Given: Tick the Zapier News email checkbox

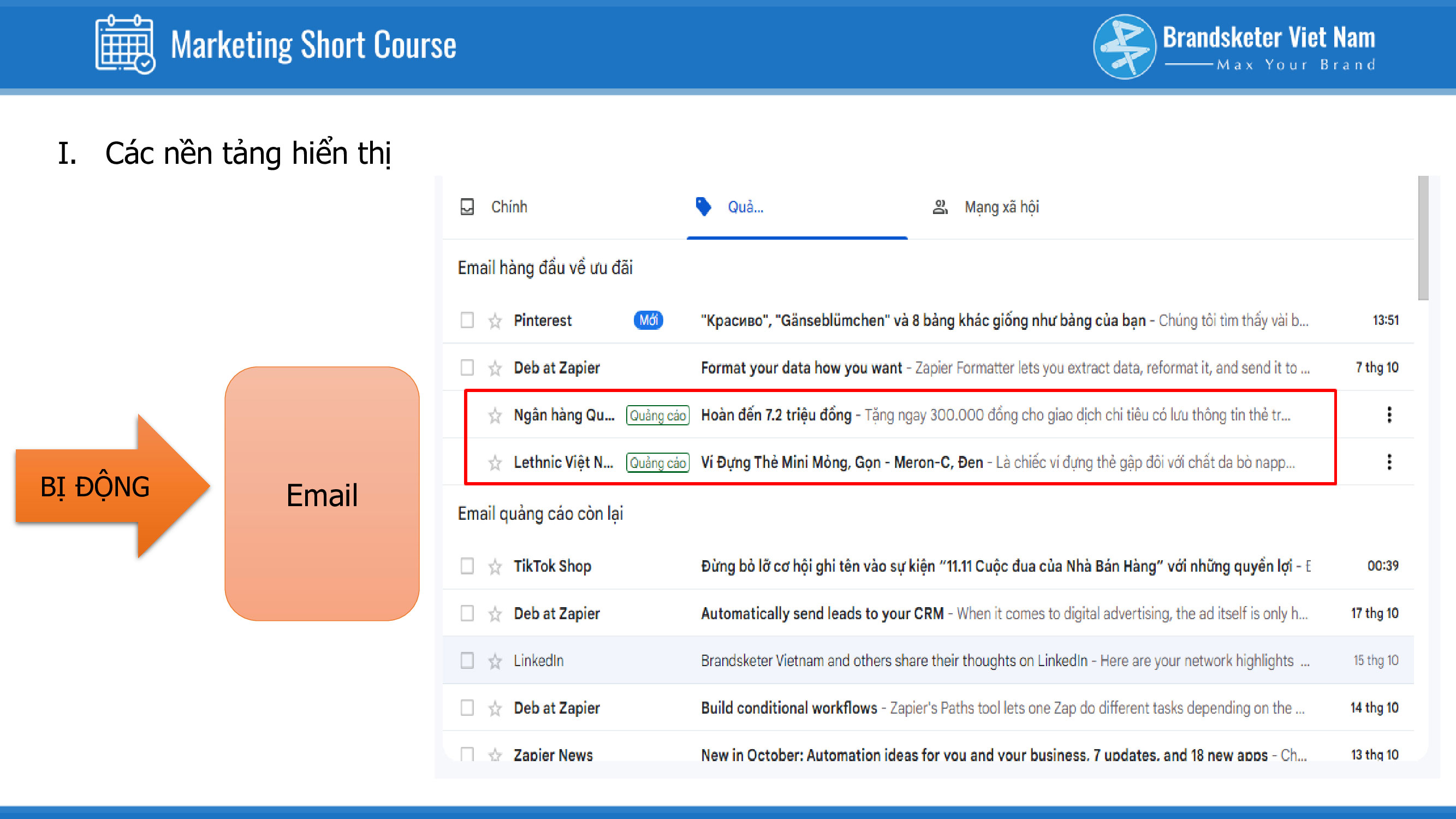Looking at the screenshot, I should (467, 754).
